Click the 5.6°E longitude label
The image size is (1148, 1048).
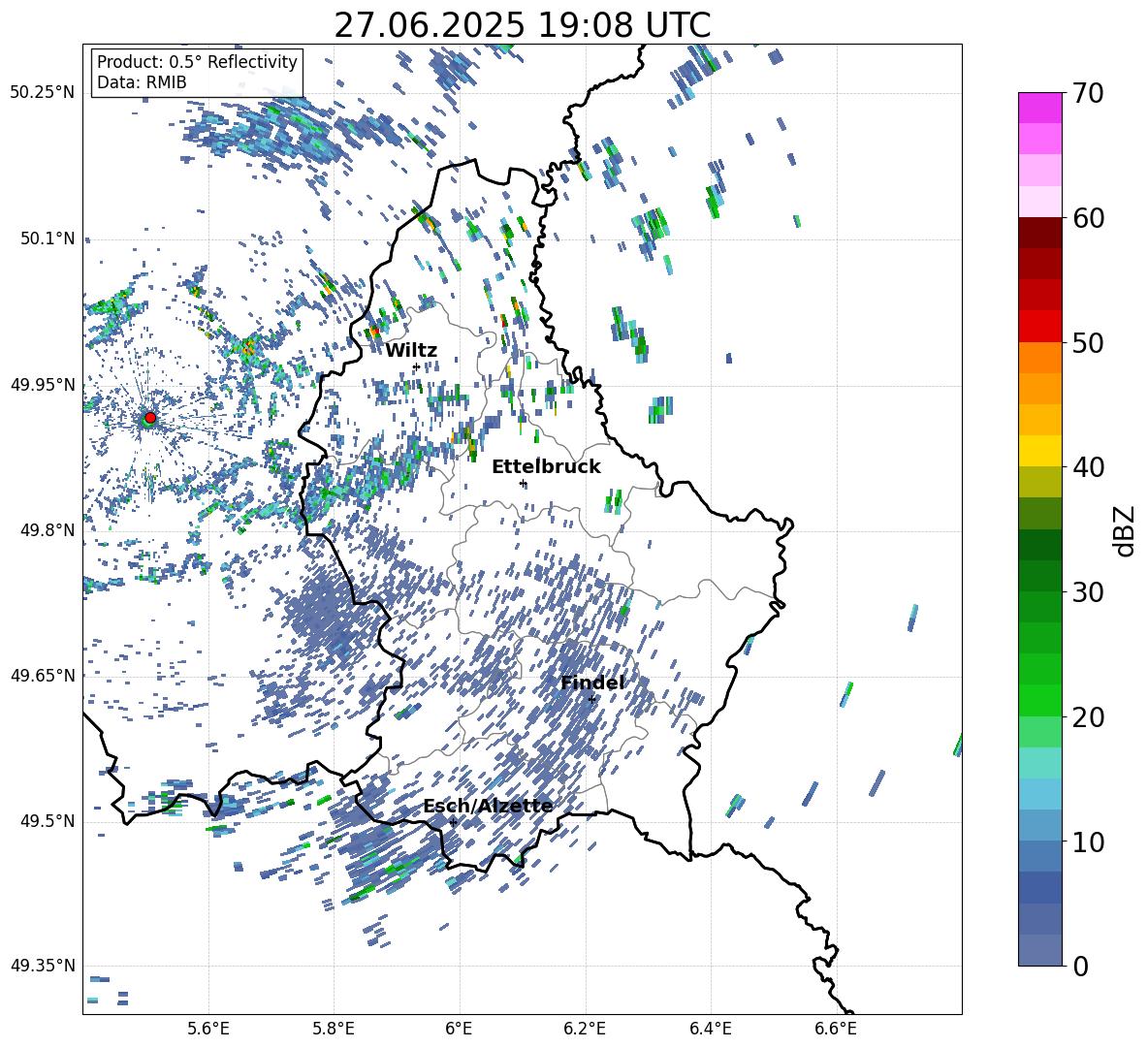(208, 1029)
